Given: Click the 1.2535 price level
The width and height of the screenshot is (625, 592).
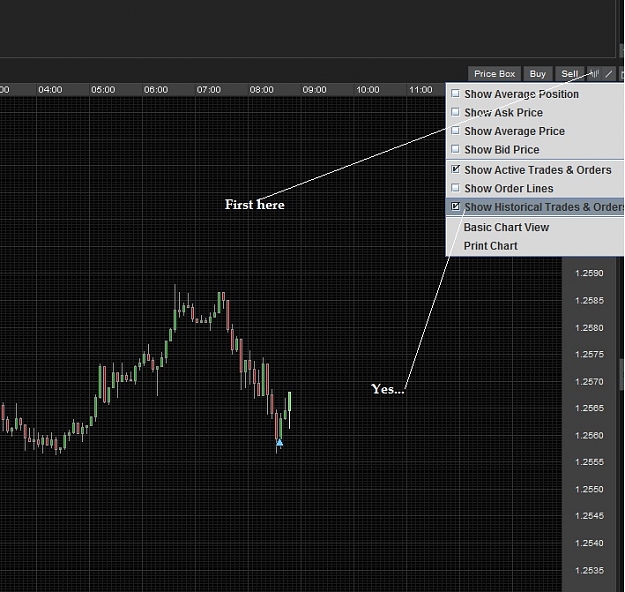Looking at the screenshot, I should (x=589, y=570).
